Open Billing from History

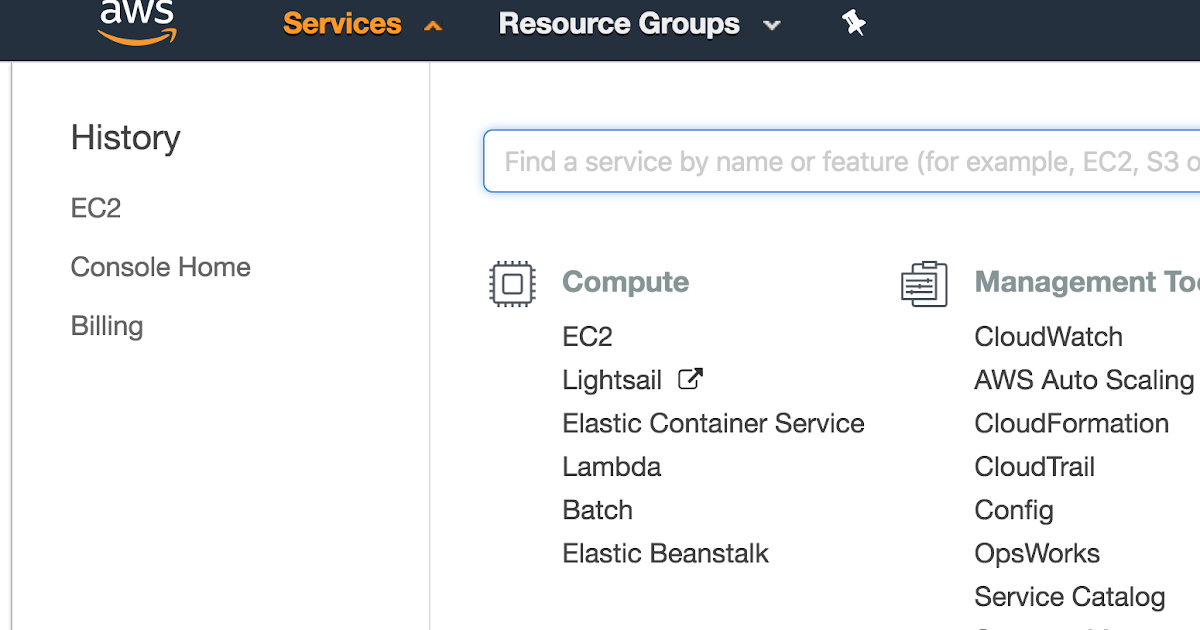(107, 326)
